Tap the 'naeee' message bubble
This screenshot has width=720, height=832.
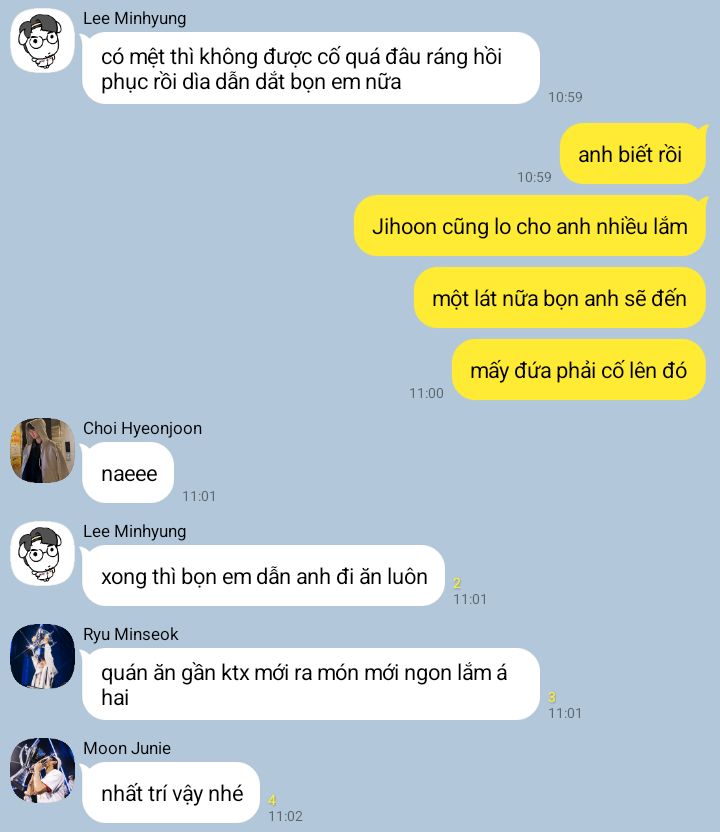pyautogui.click(x=128, y=473)
